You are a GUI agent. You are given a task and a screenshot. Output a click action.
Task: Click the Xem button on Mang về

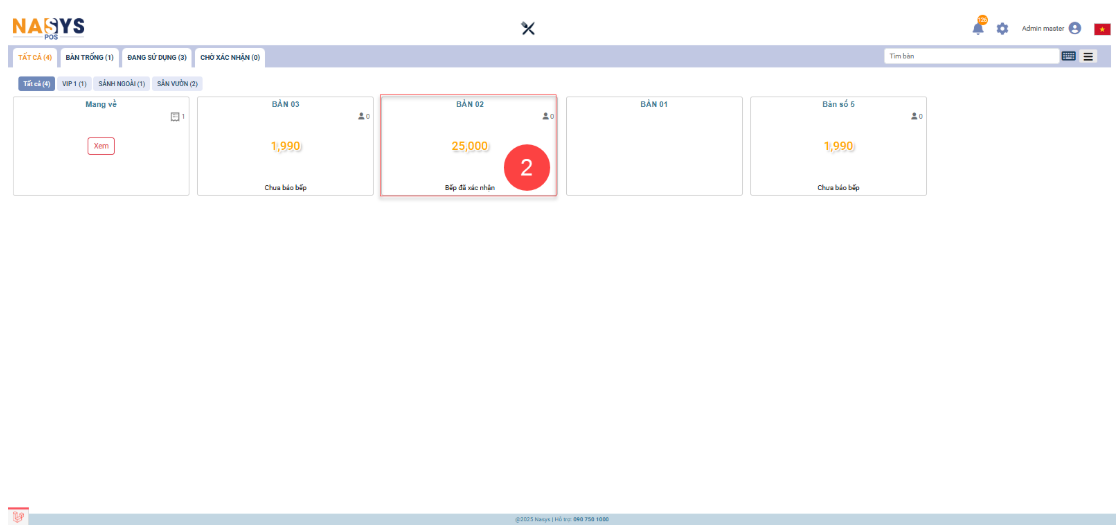(101, 146)
